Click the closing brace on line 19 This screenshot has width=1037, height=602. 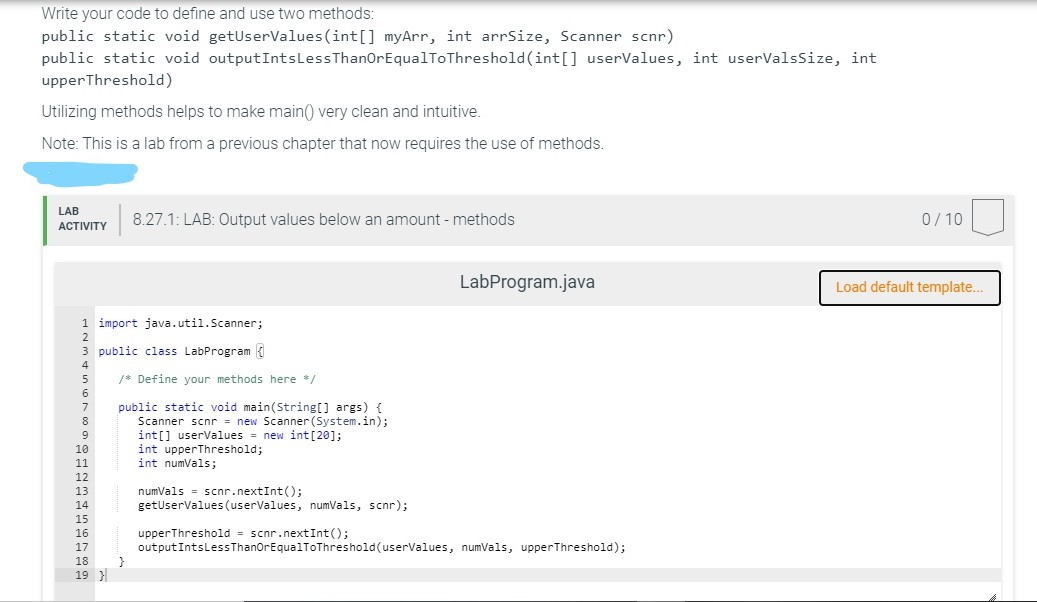pos(102,575)
